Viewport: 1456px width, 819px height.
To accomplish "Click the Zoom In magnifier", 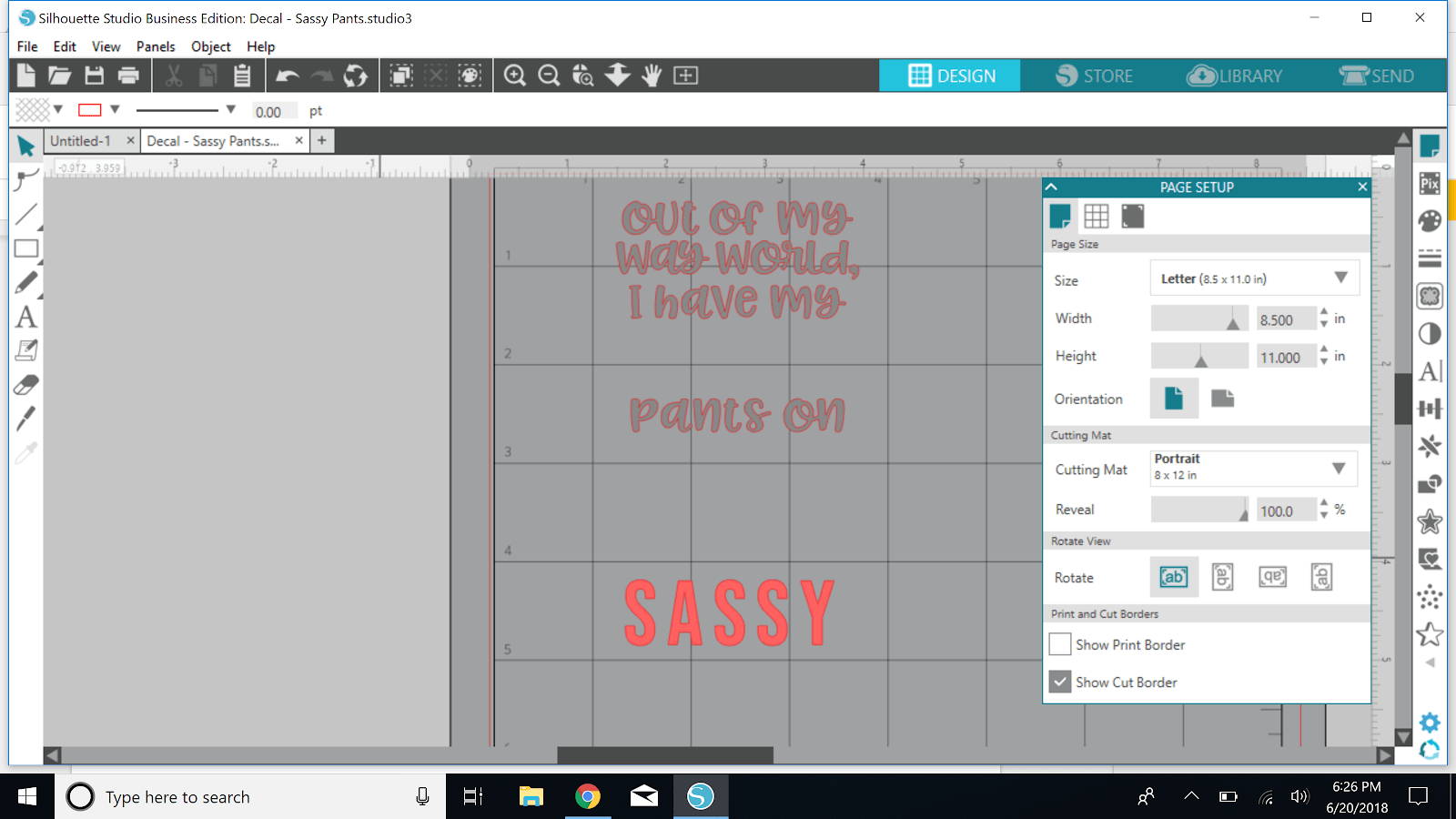I will 515,76.
